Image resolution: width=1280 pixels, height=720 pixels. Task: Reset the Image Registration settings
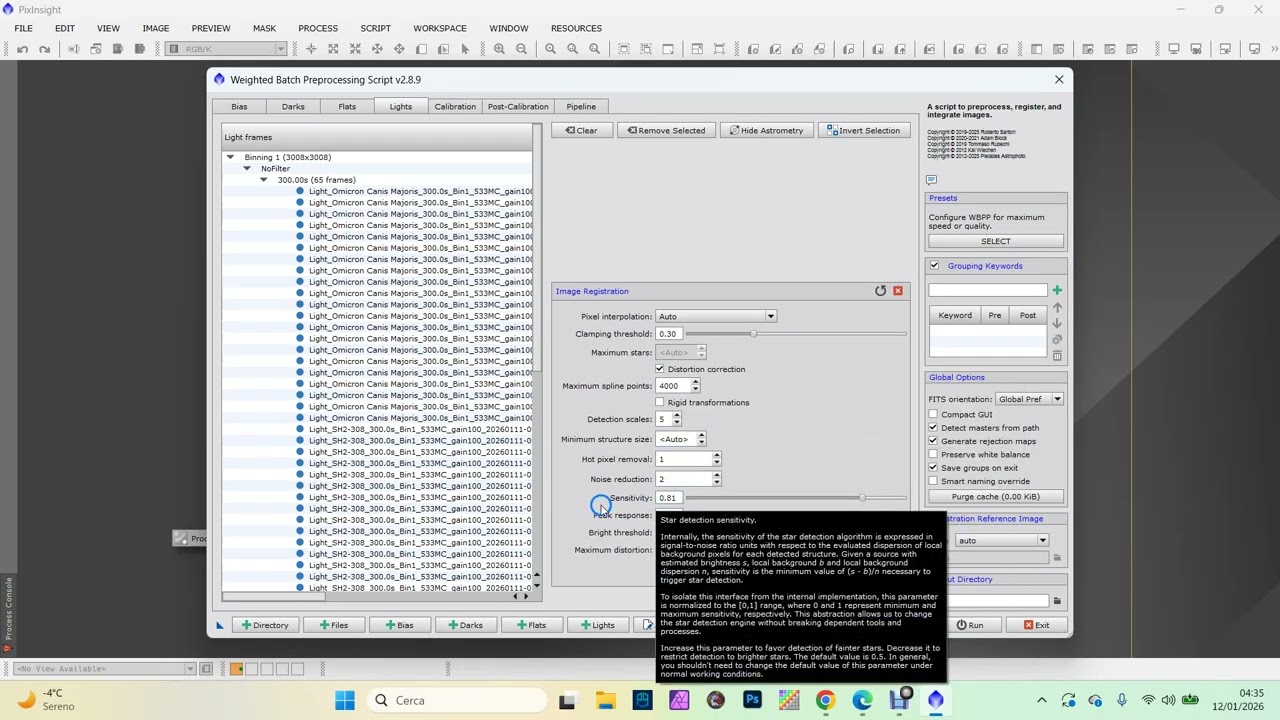point(880,291)
